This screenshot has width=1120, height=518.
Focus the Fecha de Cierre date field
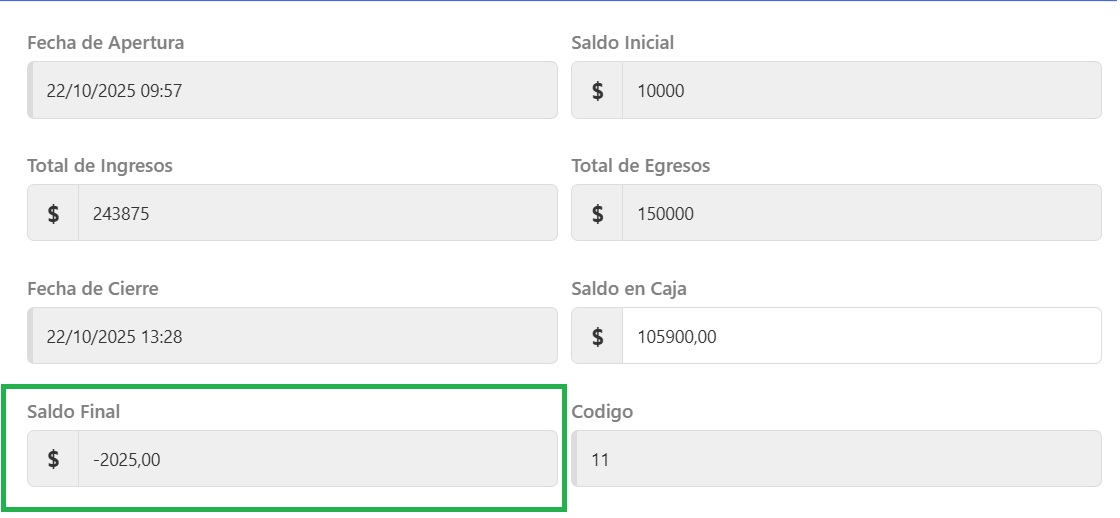tap(292, 336)
